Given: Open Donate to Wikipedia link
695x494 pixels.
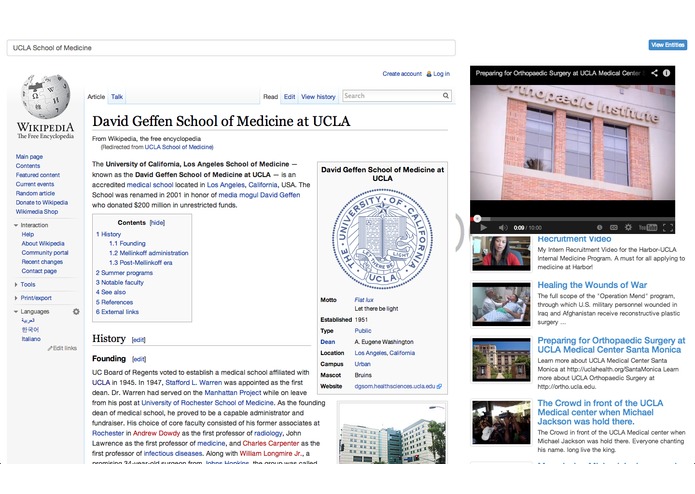Looking at the screenshot, I should point(42,202).
